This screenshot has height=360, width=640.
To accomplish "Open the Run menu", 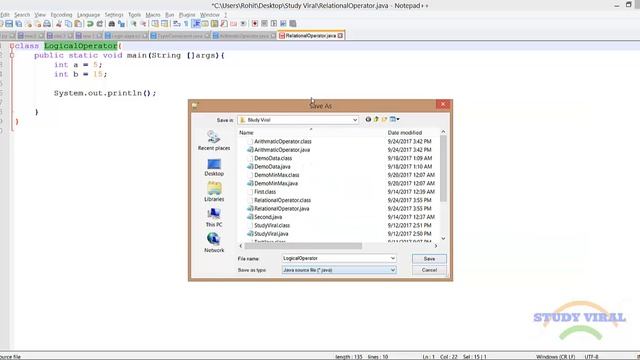I will coord(169,15).
